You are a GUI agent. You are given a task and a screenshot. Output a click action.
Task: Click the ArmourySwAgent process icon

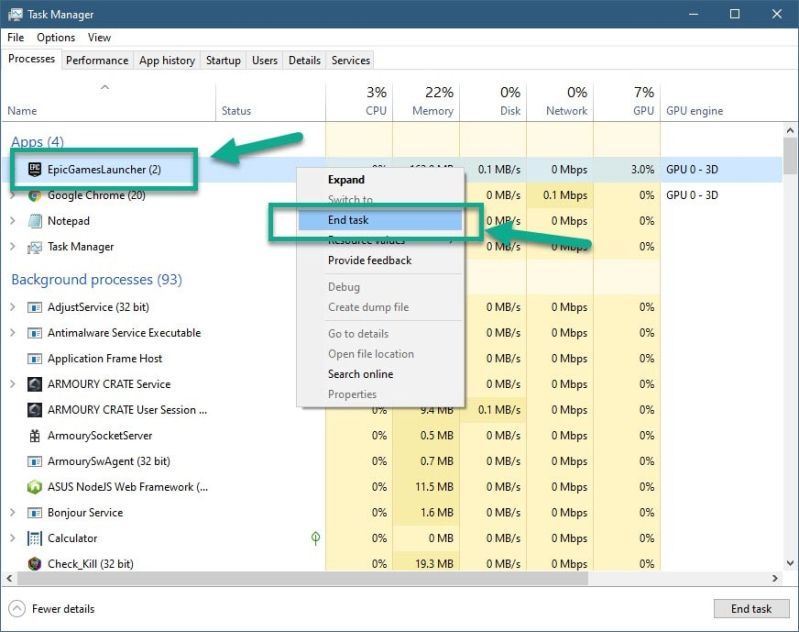(x=34, y=461)
